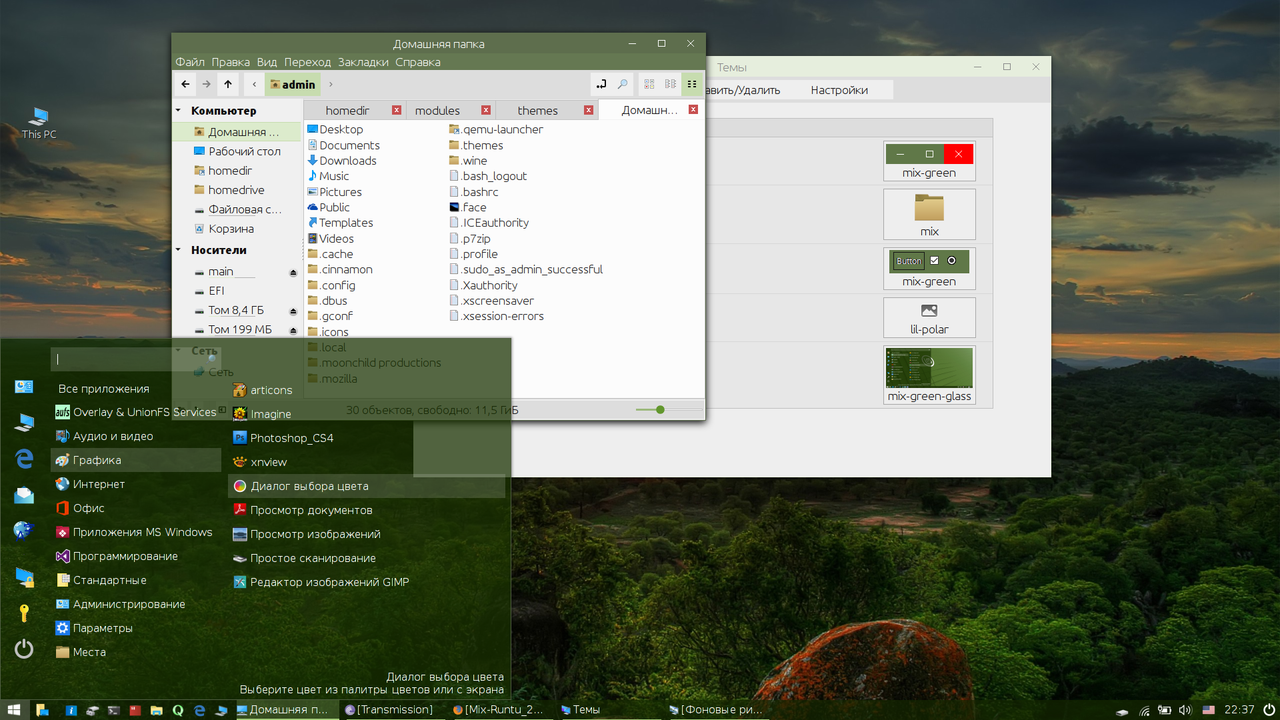Open the Правка menu
This screenshot has height=720, width=1280.
[231, 62]
